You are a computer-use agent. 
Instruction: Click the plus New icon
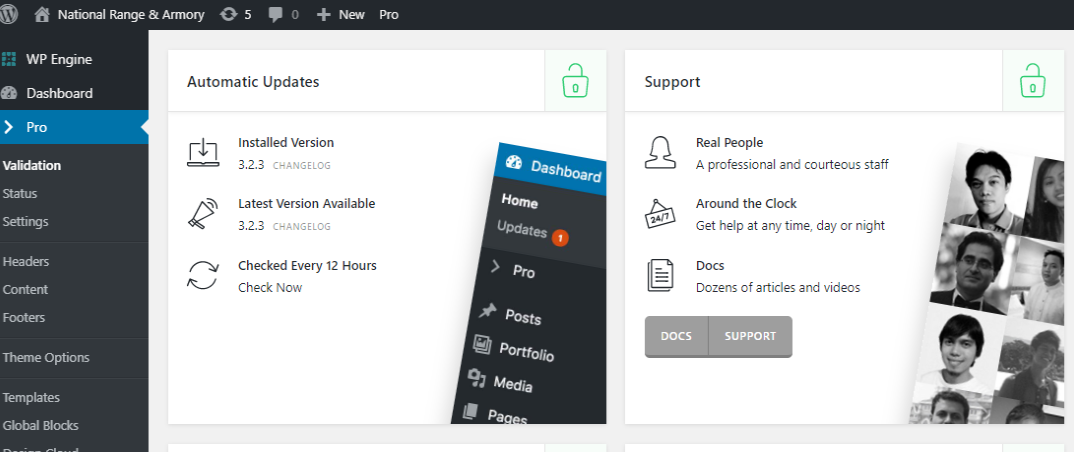pyautogui.click(x=323, y=14)
